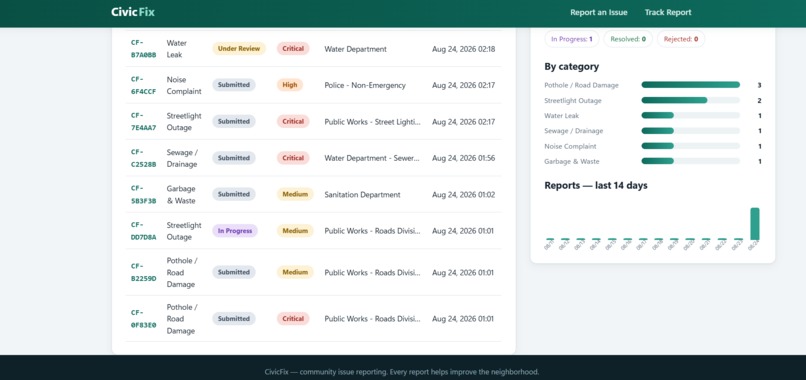
Task: Filter by the In Progress: 1 chip
Action: (x=572, y=39)
